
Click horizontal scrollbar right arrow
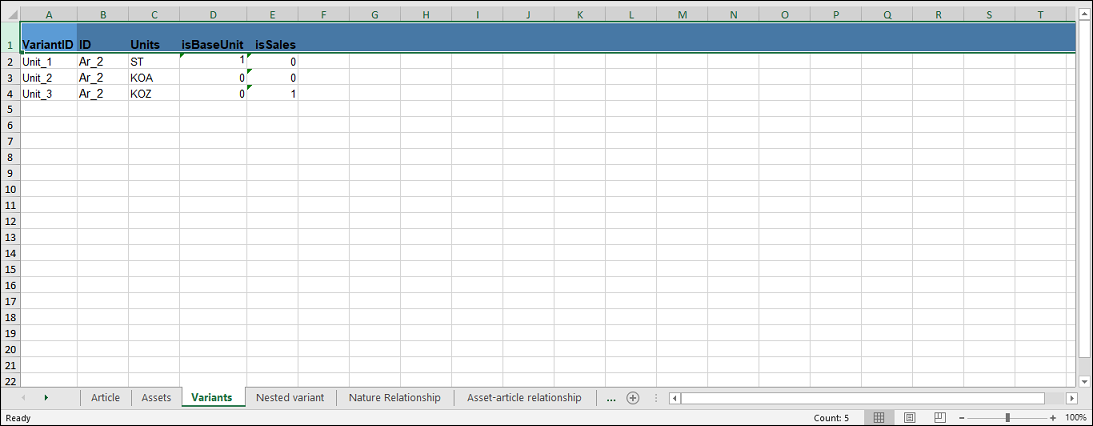coord(1072,398)
